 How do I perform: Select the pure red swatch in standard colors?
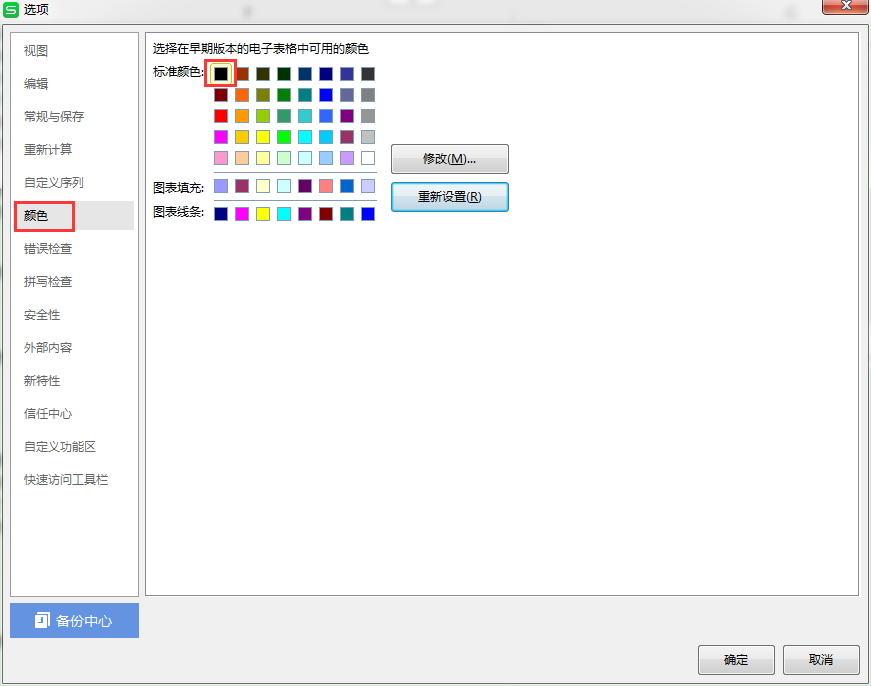pyautogui.click(x=221, y=116)
